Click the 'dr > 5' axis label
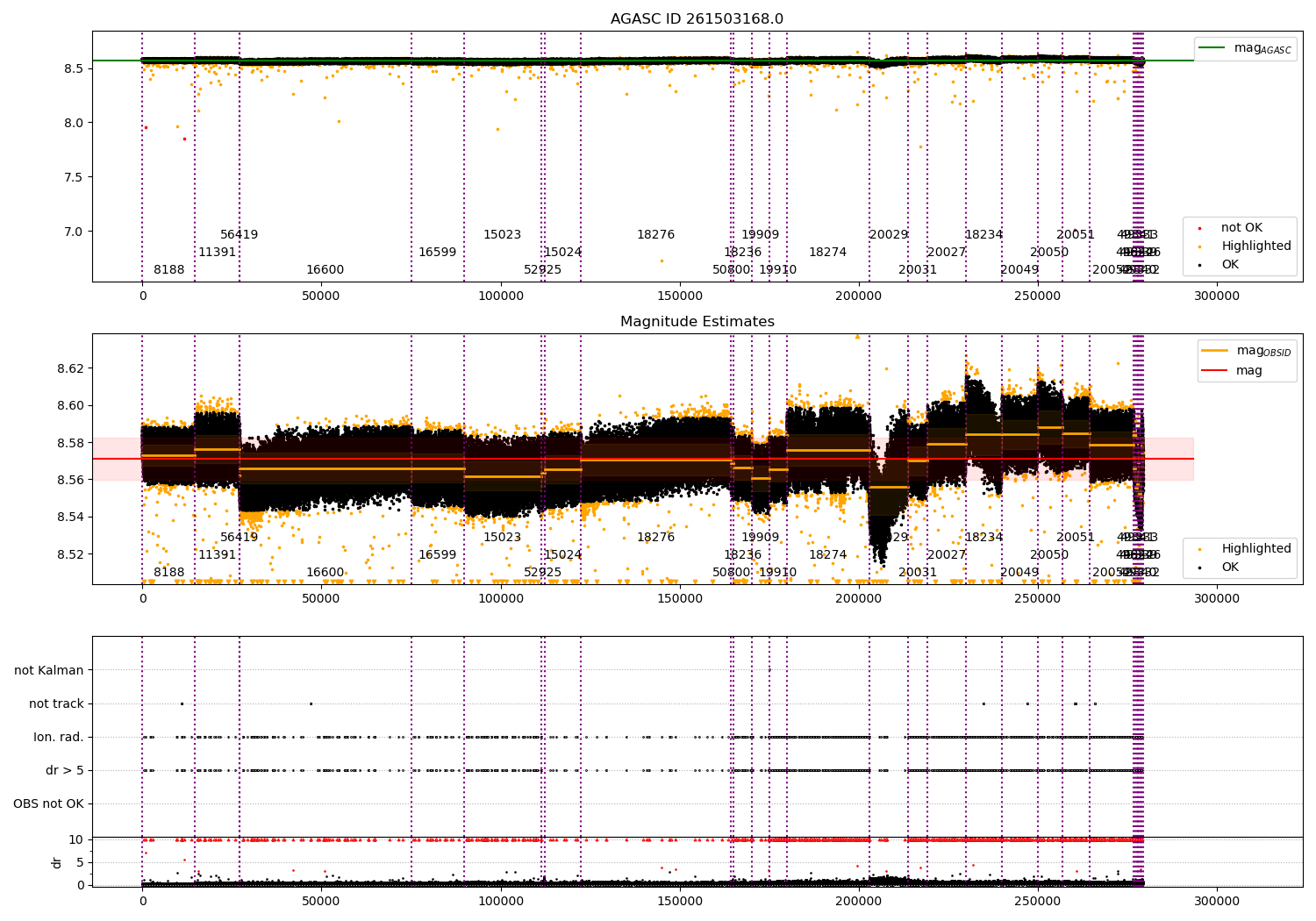 coord(65,770)
